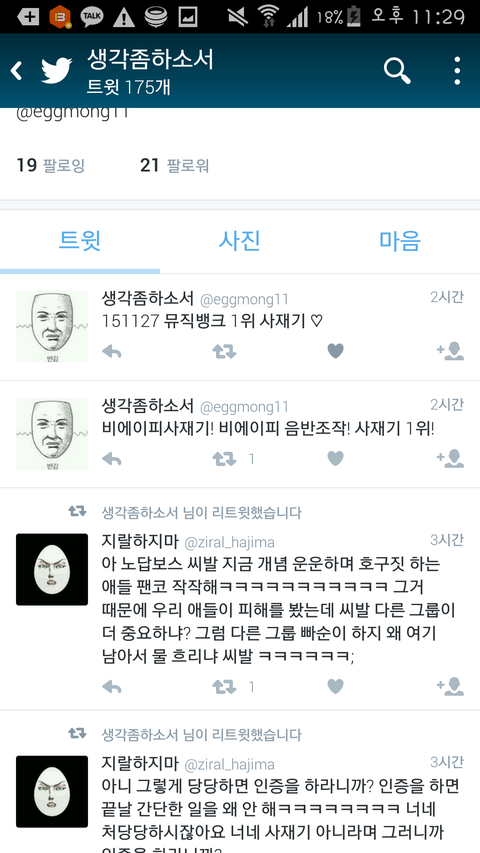
Task: Open search with magnifier icon
Action: (x=397, y=71)
